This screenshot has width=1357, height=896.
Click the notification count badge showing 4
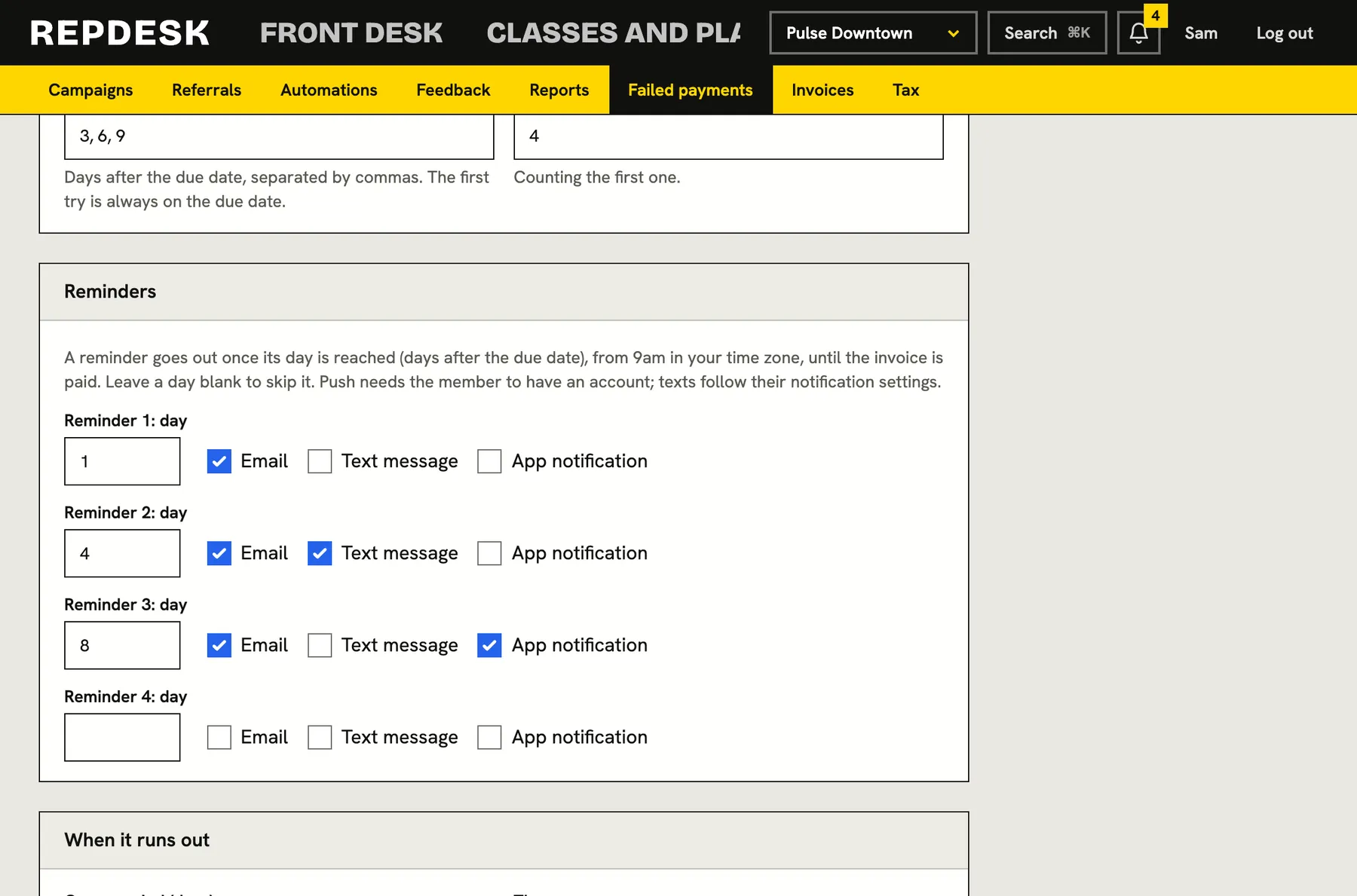1155,15
